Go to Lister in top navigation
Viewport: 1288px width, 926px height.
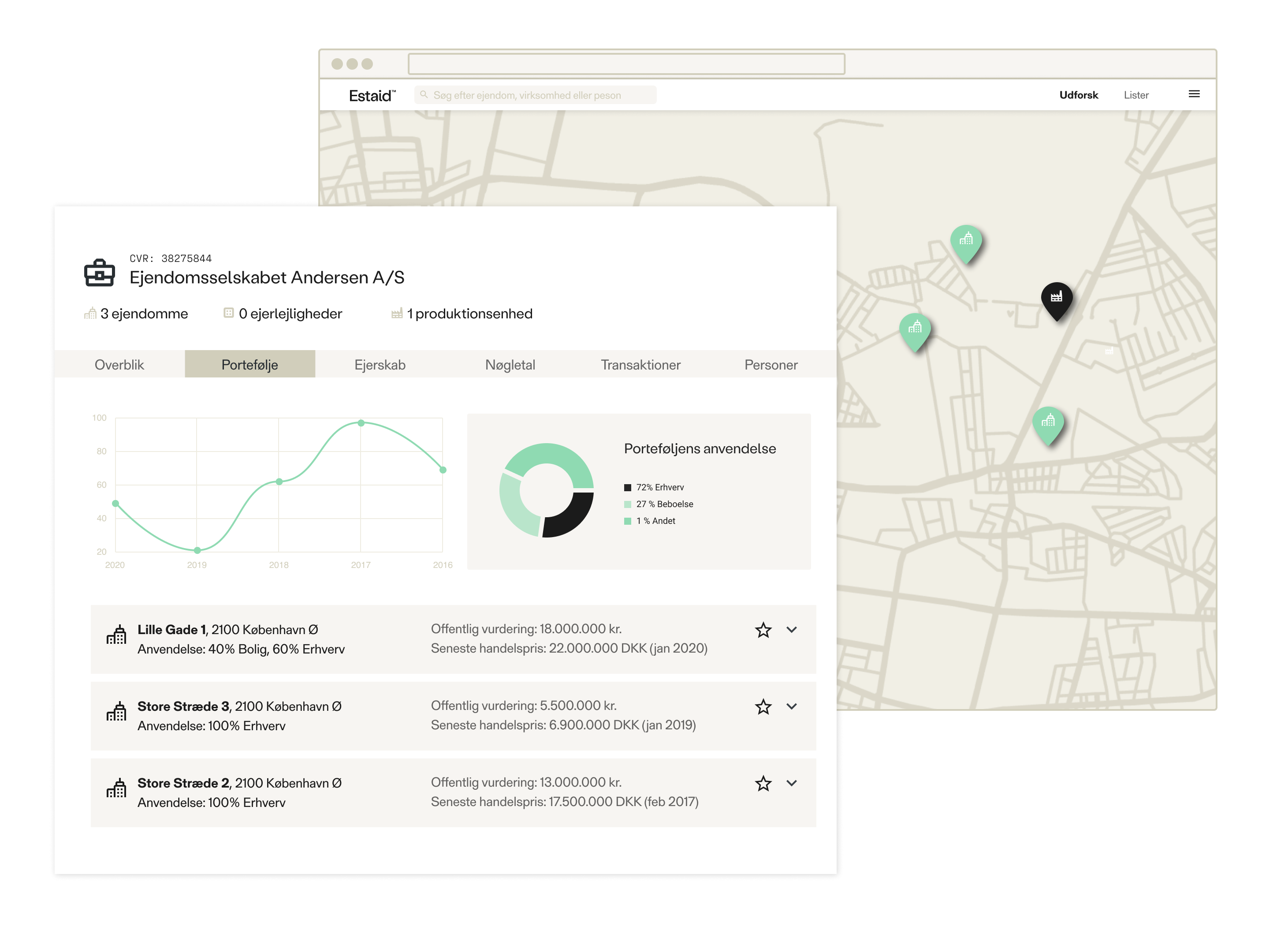pyautogui.click(x=1136, y=95)
